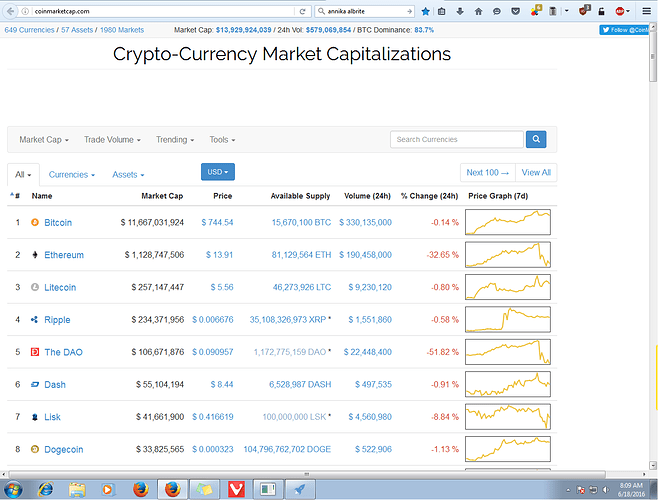Show hidden tray icons arrow
Viewport: 658px width, 500px height.
tap(568, 490)
